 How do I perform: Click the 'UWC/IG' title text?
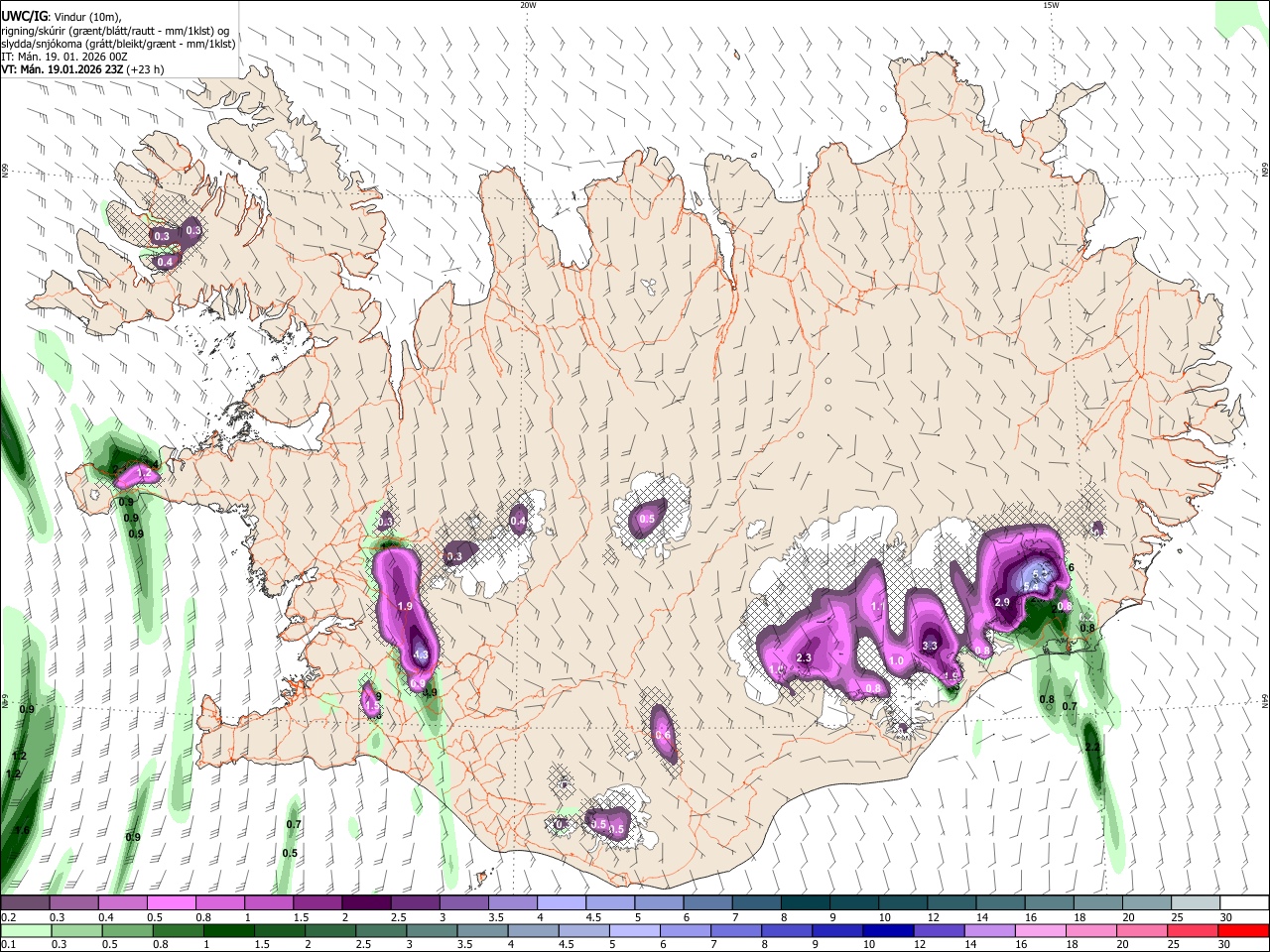24,16
